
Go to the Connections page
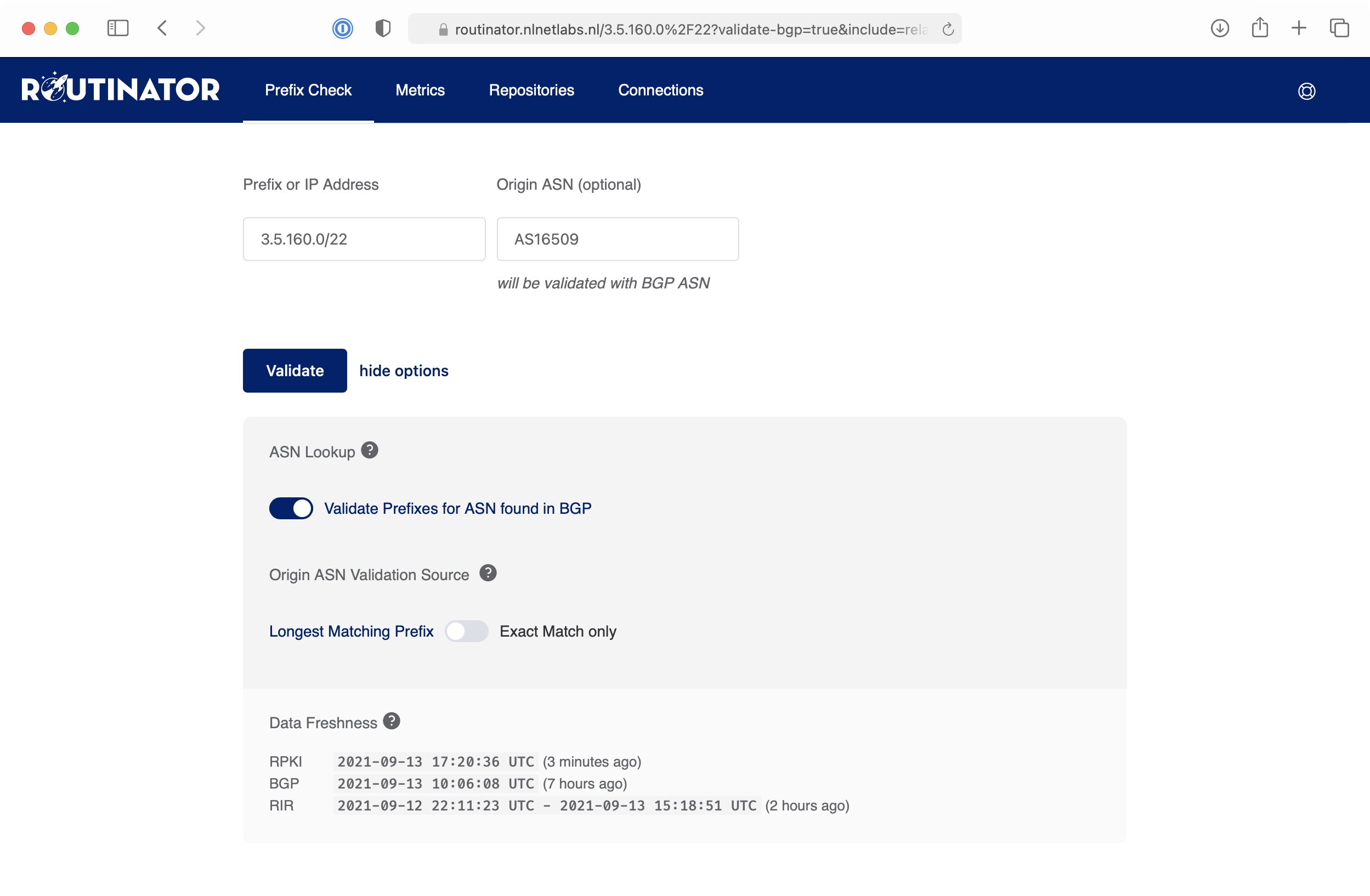pyautogui.click(x=660, y=90)
